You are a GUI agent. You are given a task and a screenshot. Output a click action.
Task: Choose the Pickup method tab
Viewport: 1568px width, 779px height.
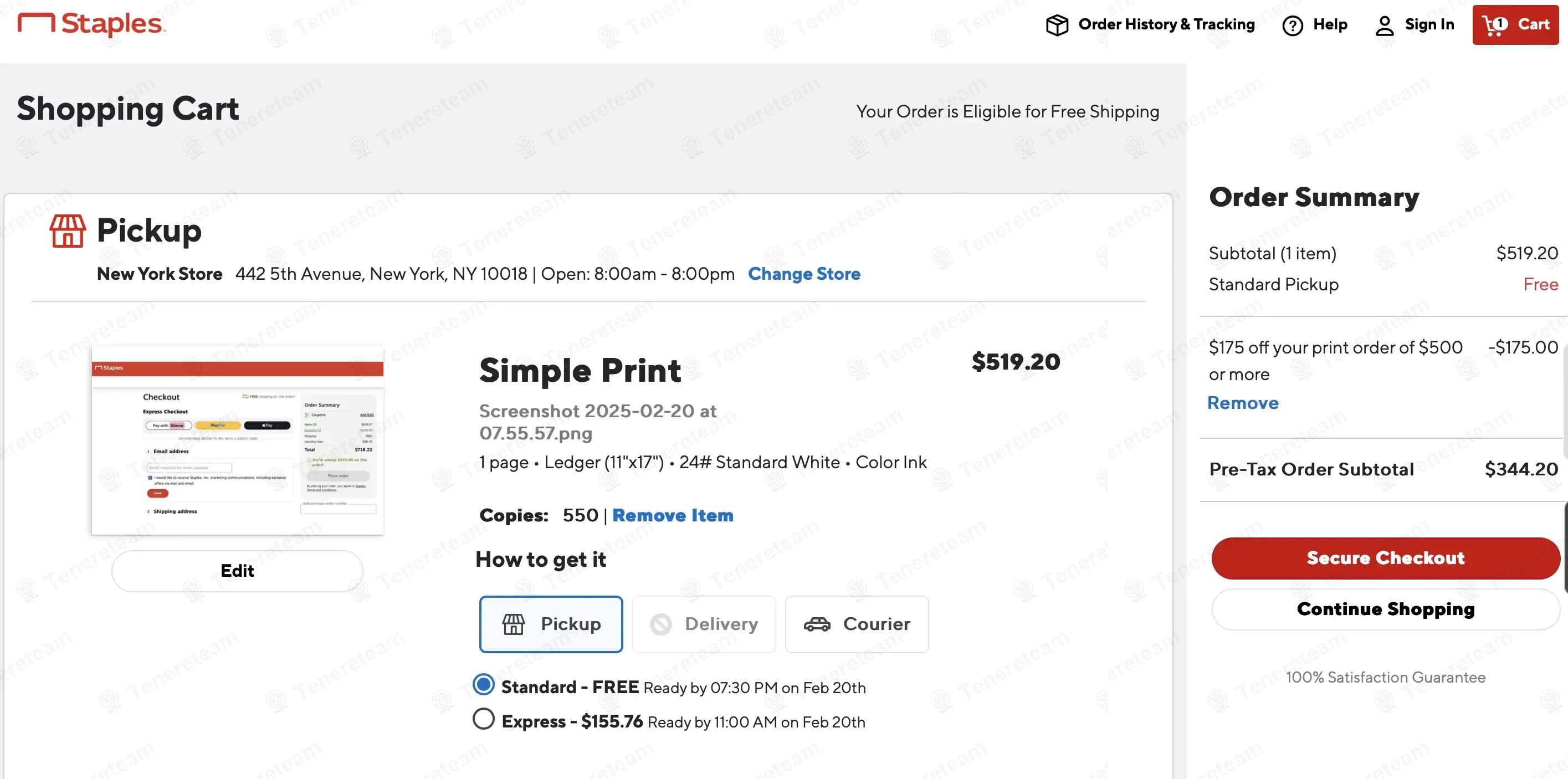[x=551, y=624]
